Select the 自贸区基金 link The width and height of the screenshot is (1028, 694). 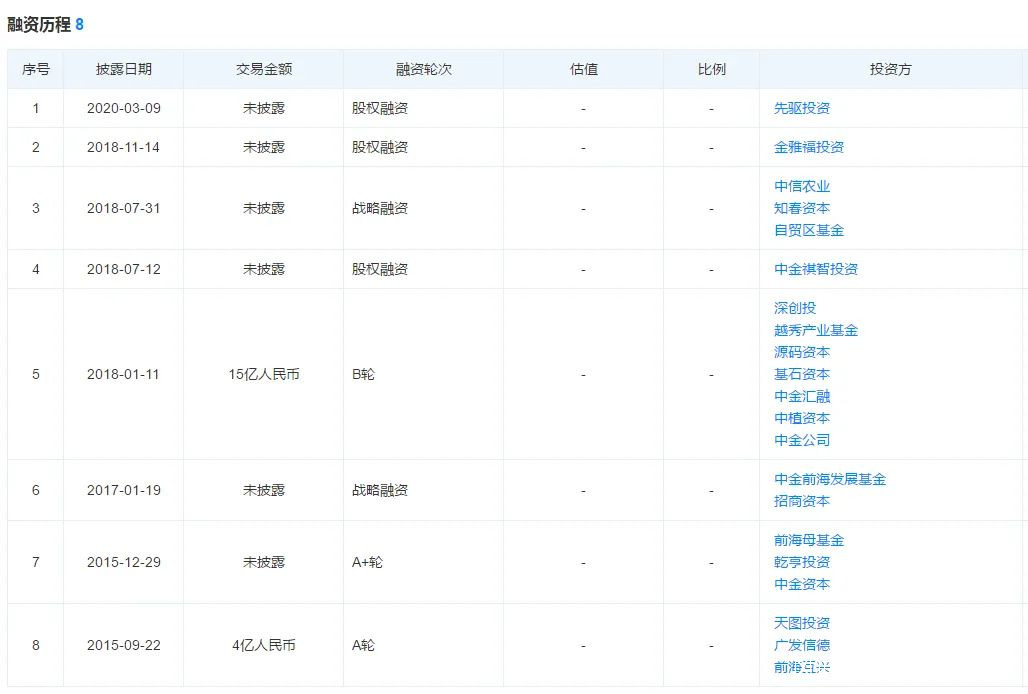[x=809, y=231]
